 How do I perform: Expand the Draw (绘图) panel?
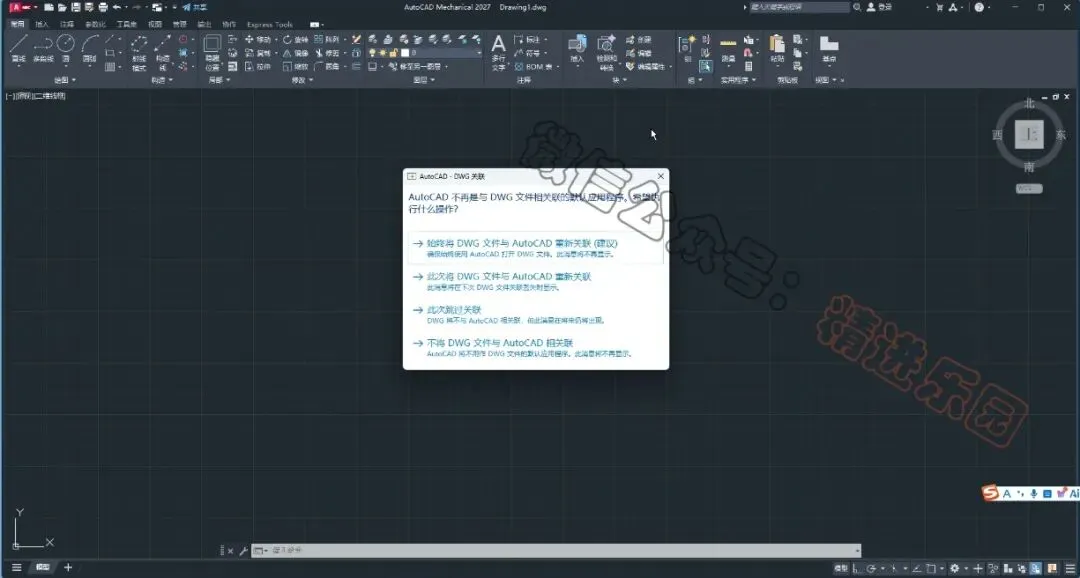coord(65,81)
